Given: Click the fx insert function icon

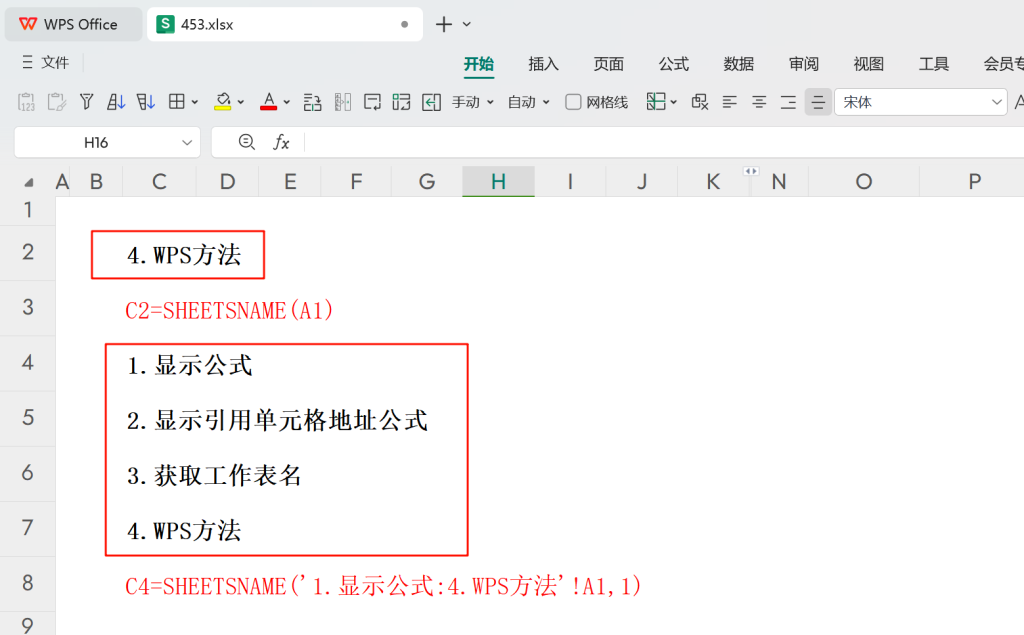Looking at the screenshot, I should [281, 142].
